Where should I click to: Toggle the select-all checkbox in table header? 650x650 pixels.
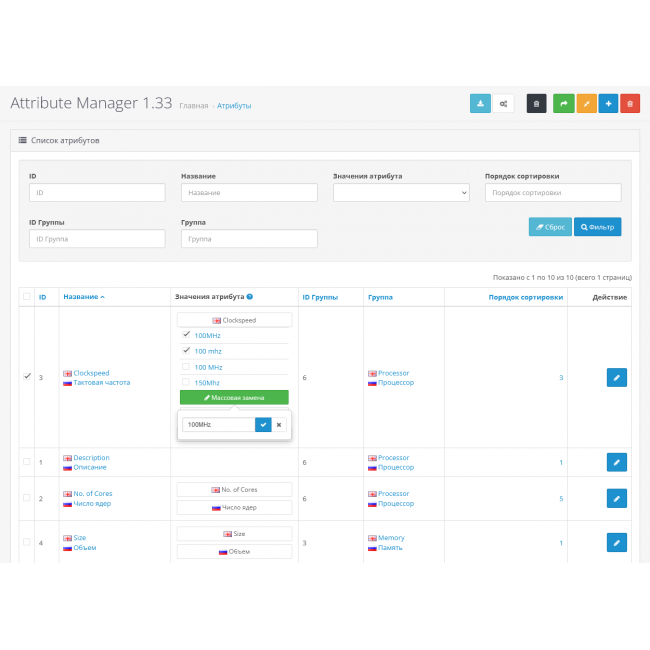pos(27,297)
